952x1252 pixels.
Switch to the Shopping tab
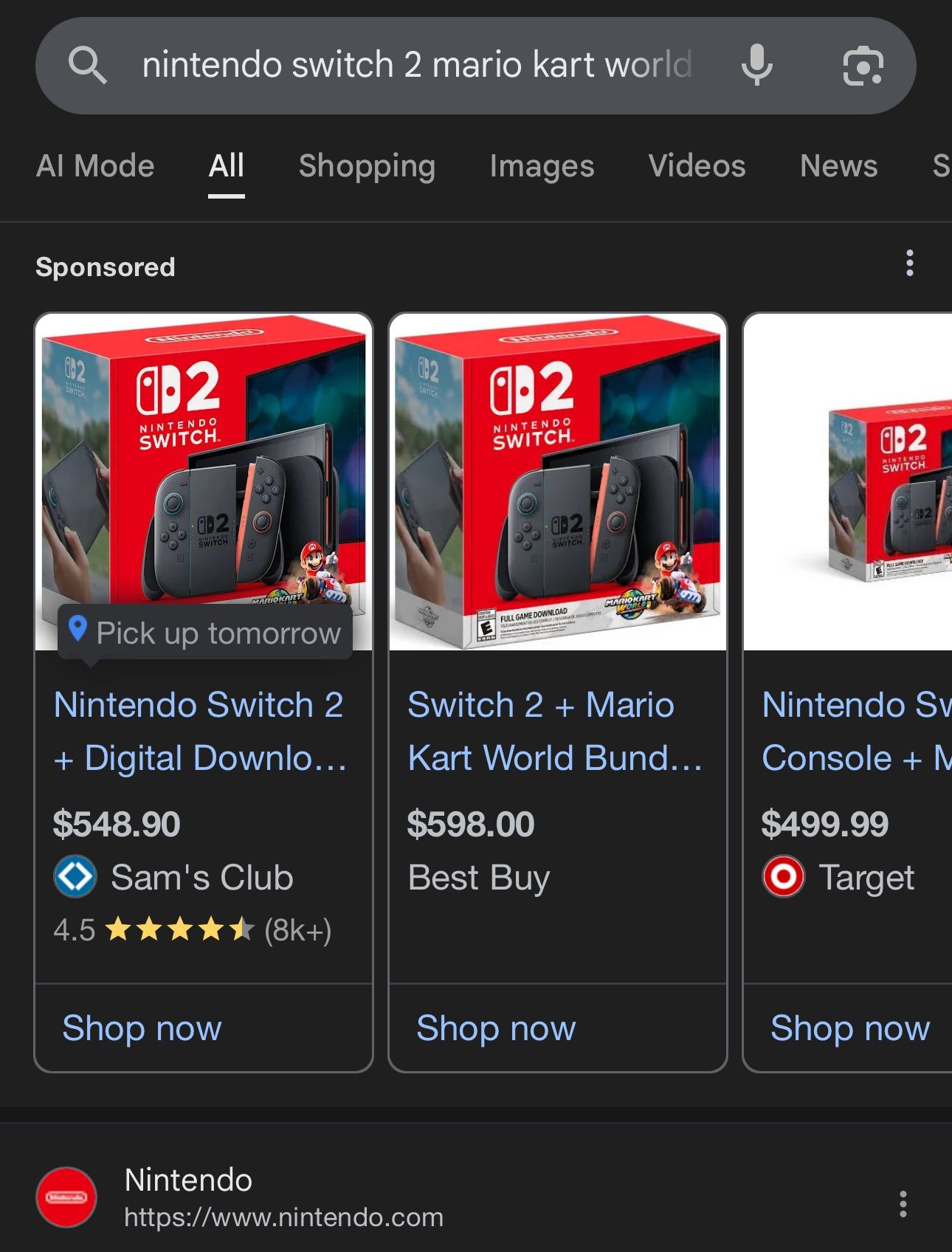[x=367, y=166]
